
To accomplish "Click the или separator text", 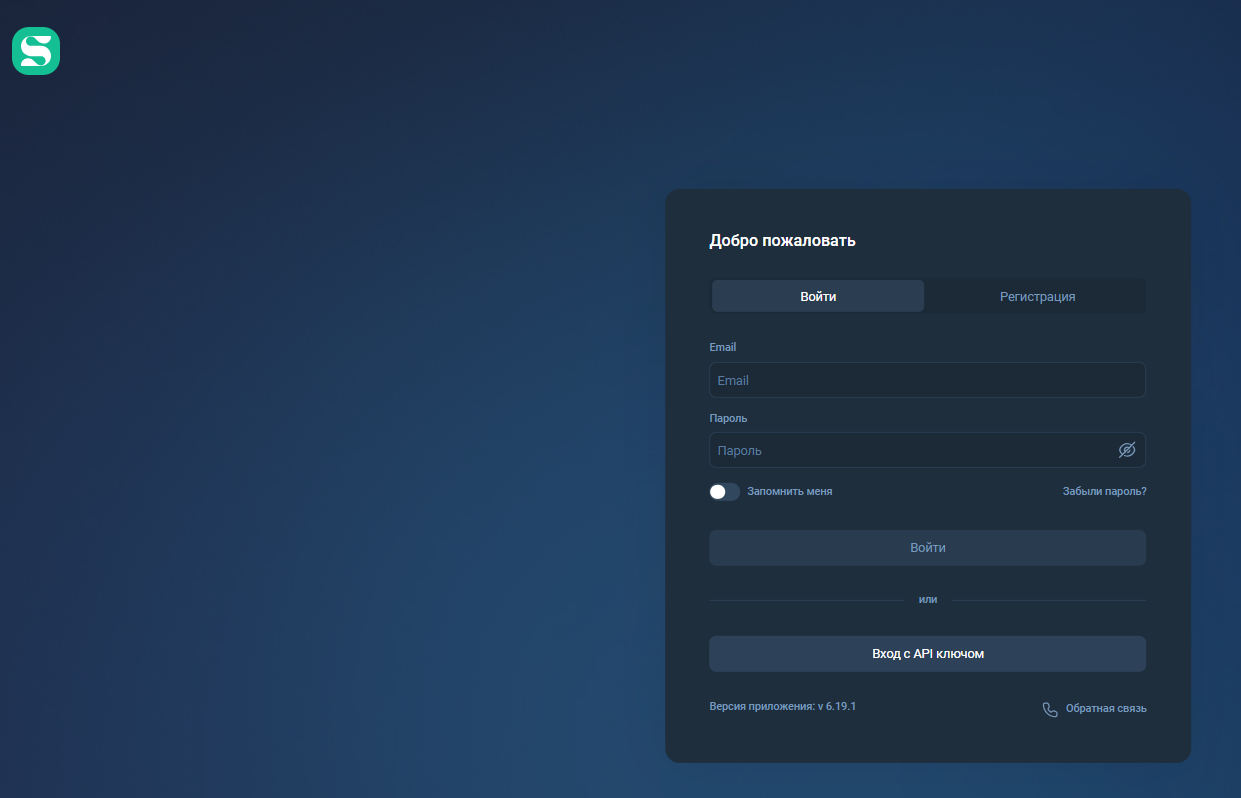I will tap(927, 600).
